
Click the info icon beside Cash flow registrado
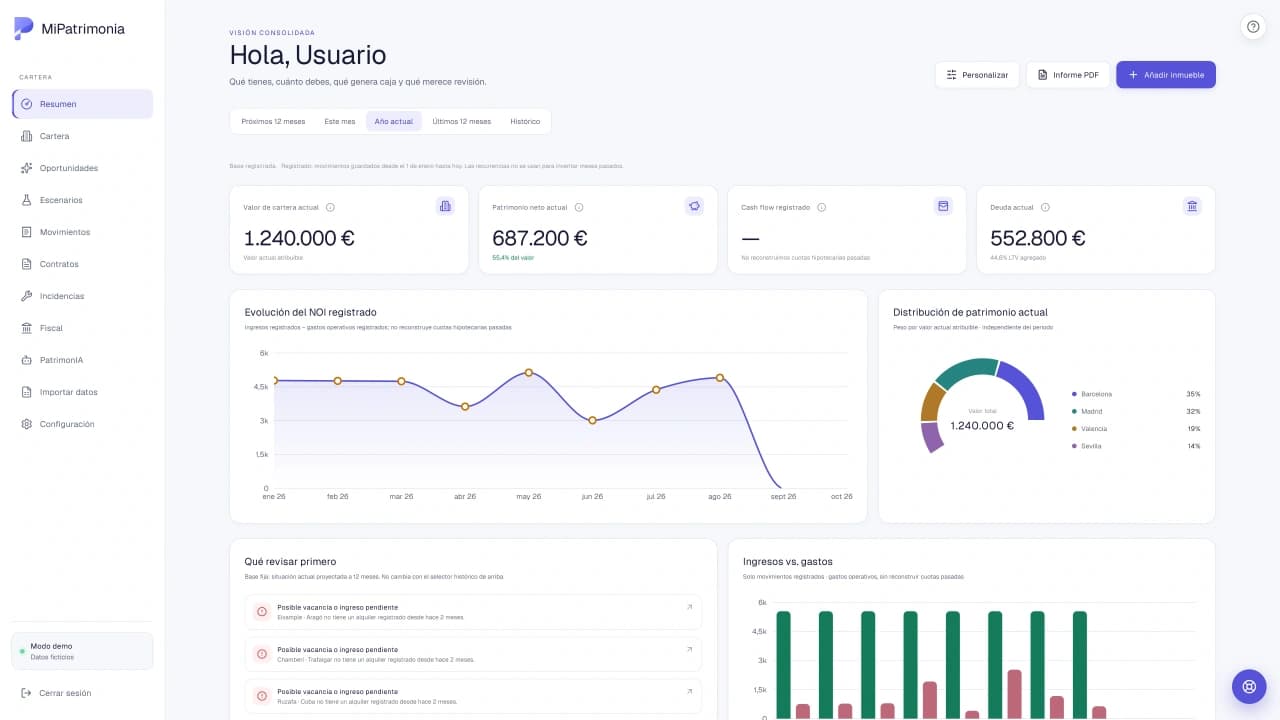coord(821,207)
